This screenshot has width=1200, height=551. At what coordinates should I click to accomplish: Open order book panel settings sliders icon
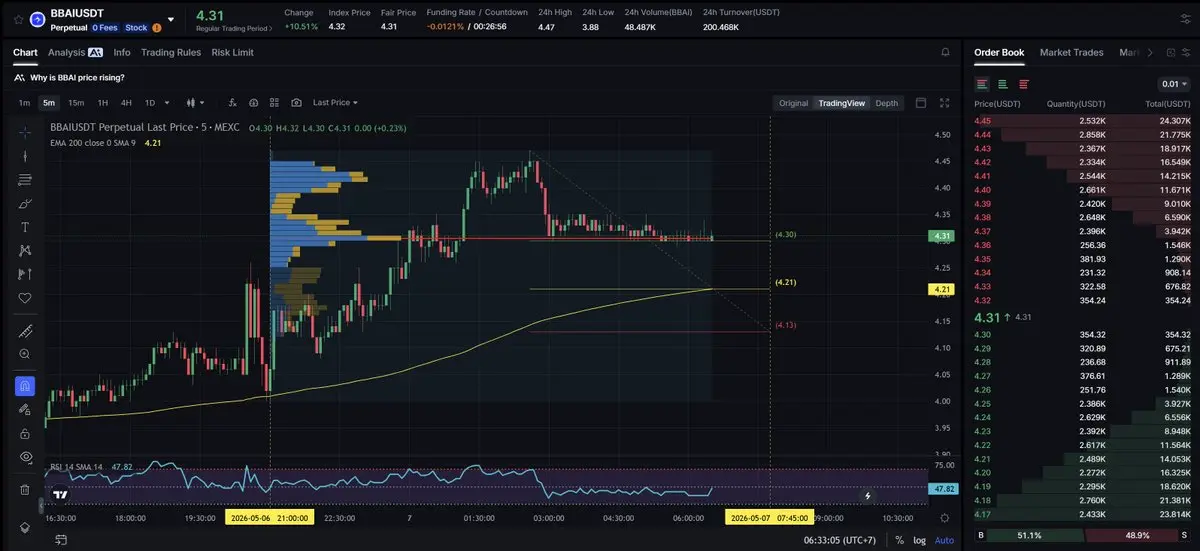coord(1187,52)
